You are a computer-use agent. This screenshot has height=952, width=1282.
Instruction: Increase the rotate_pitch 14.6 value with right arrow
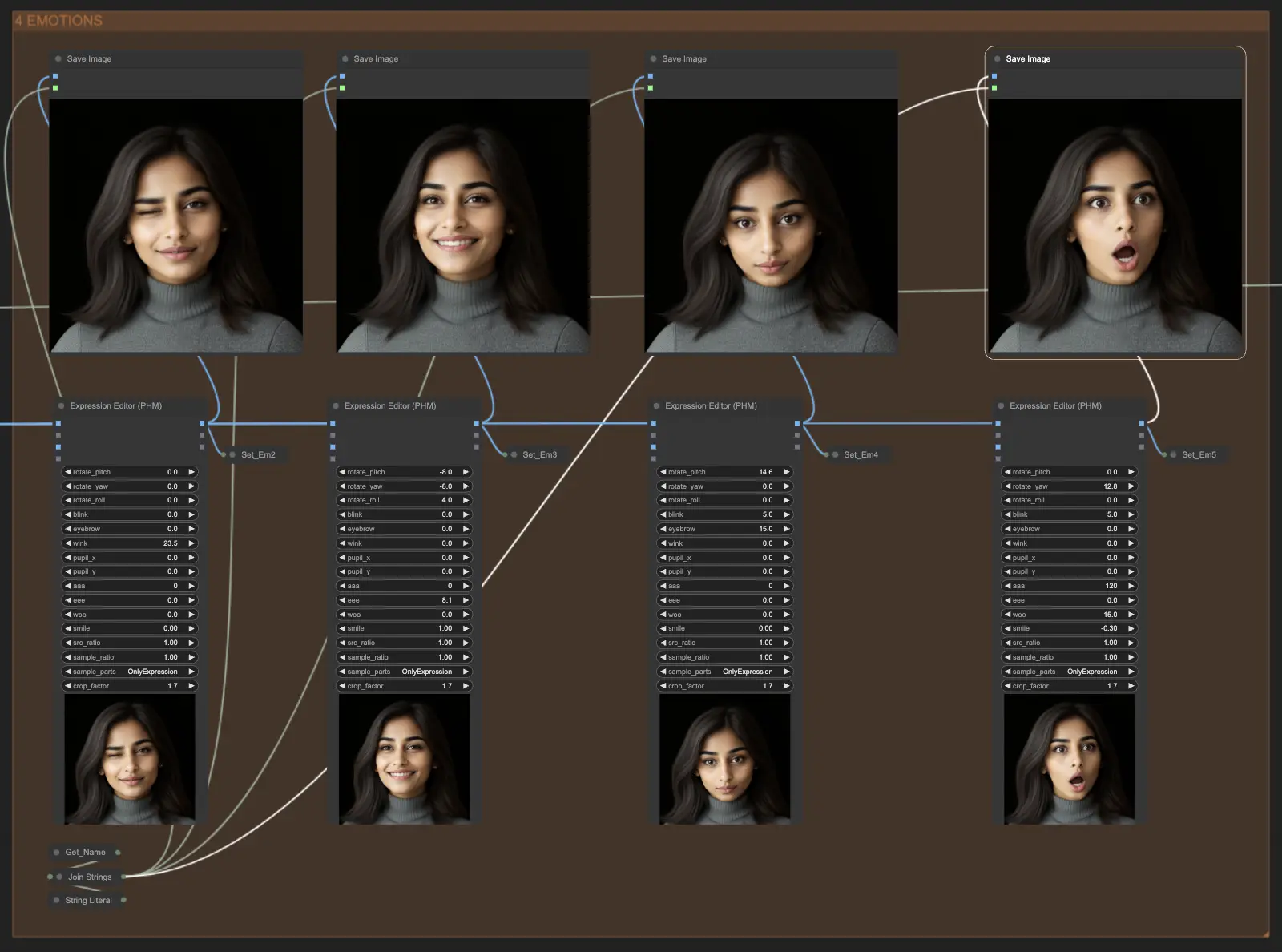point(787,472)
